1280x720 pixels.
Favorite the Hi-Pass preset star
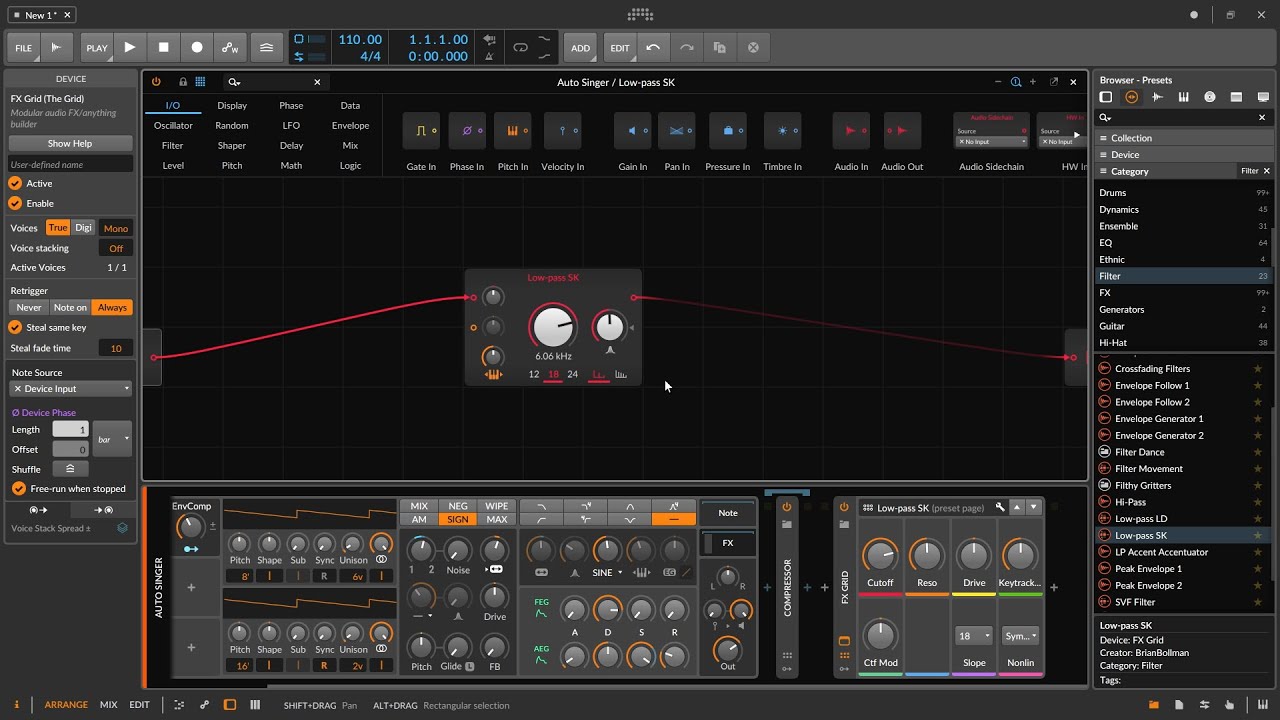point(1258,502)
